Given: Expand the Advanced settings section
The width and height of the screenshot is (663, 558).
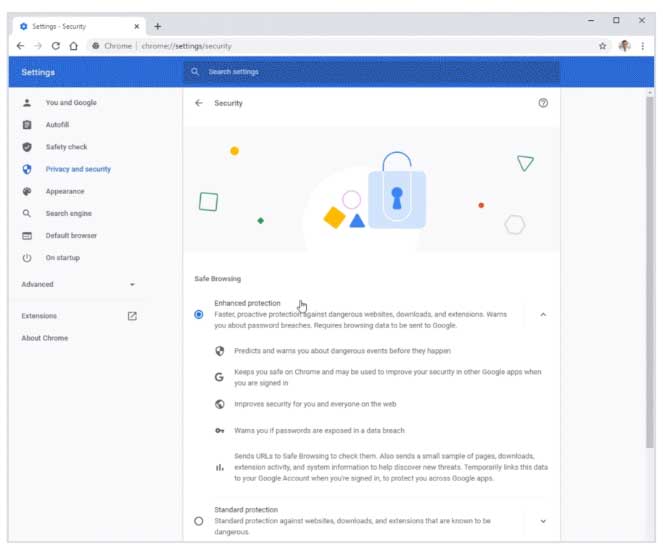Looking at the screenshot, I should (79, 284).
